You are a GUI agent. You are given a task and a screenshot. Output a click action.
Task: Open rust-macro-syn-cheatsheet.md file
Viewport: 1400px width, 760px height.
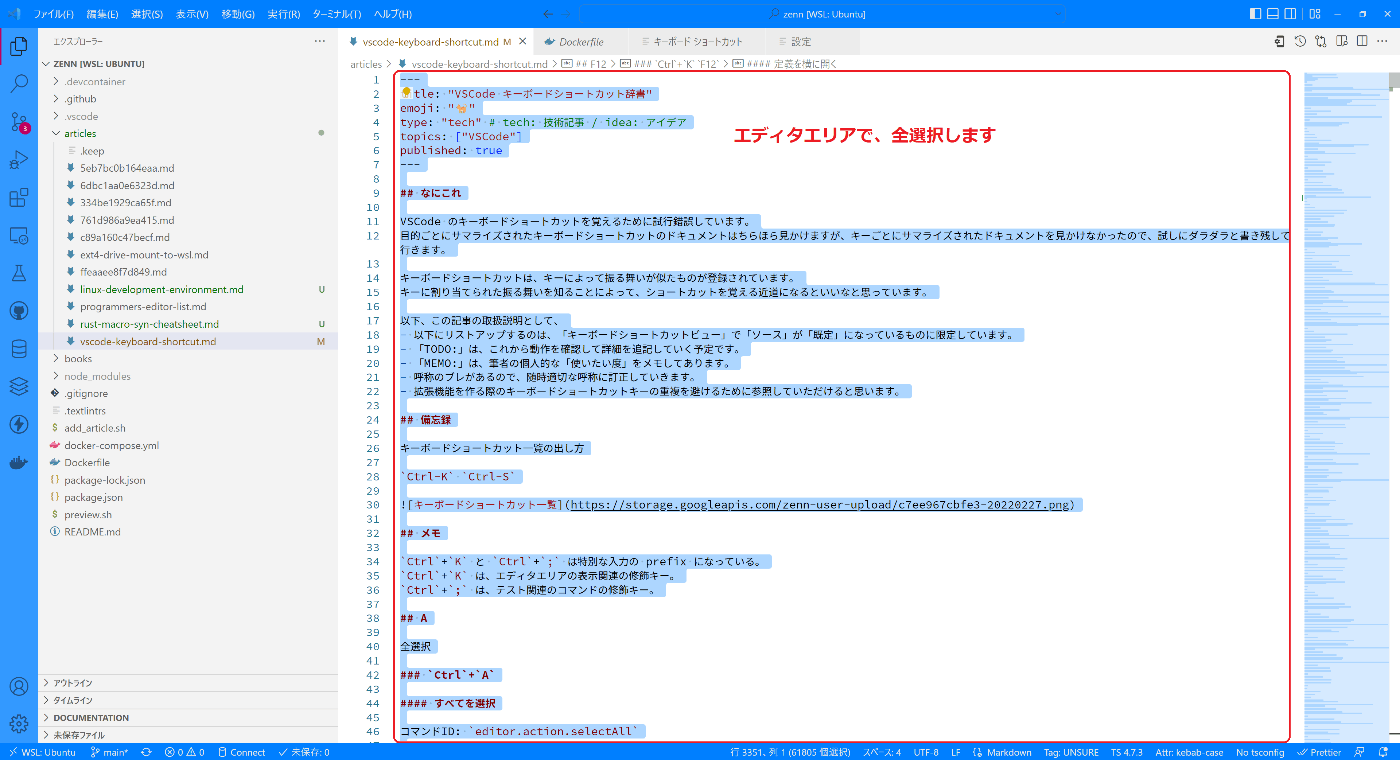[x=188, y=324]
